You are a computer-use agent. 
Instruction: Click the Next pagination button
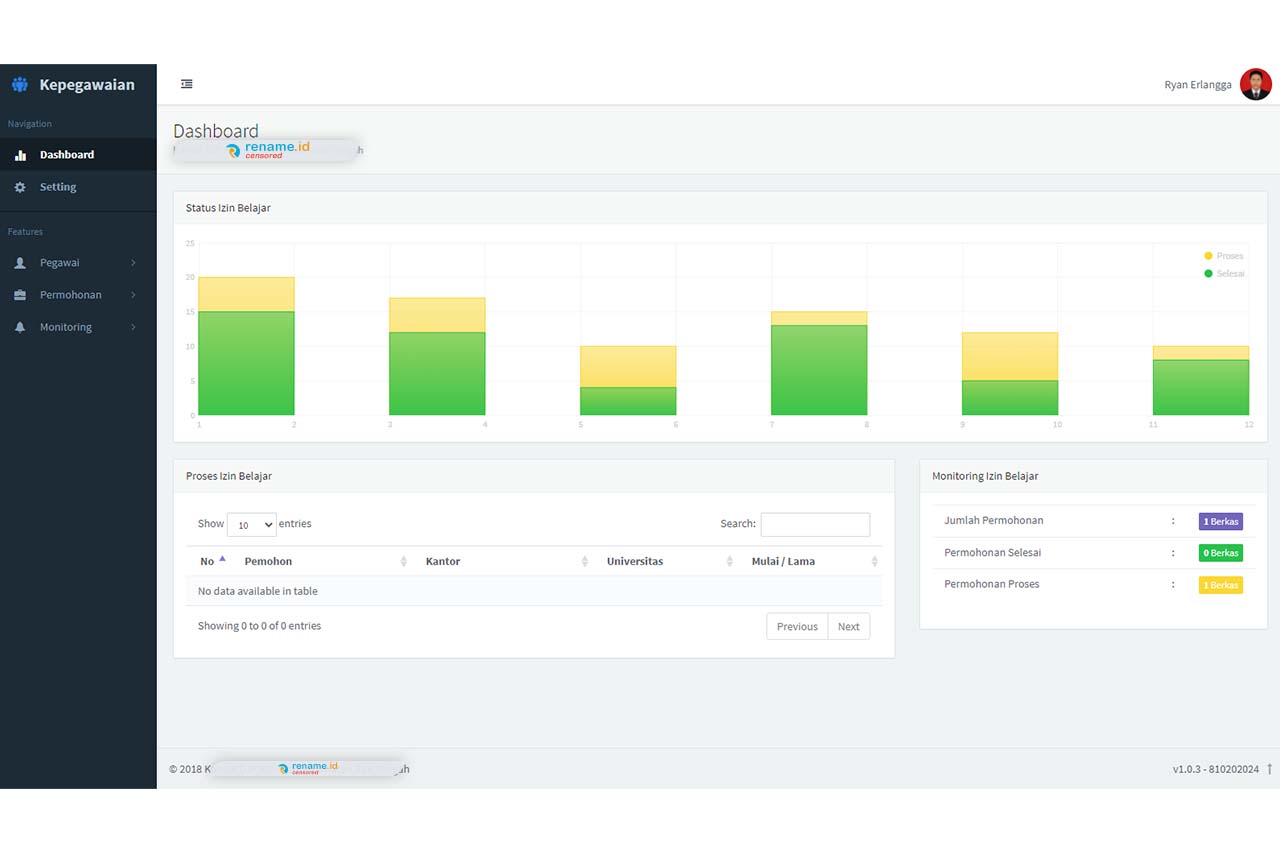coord(848,627)
